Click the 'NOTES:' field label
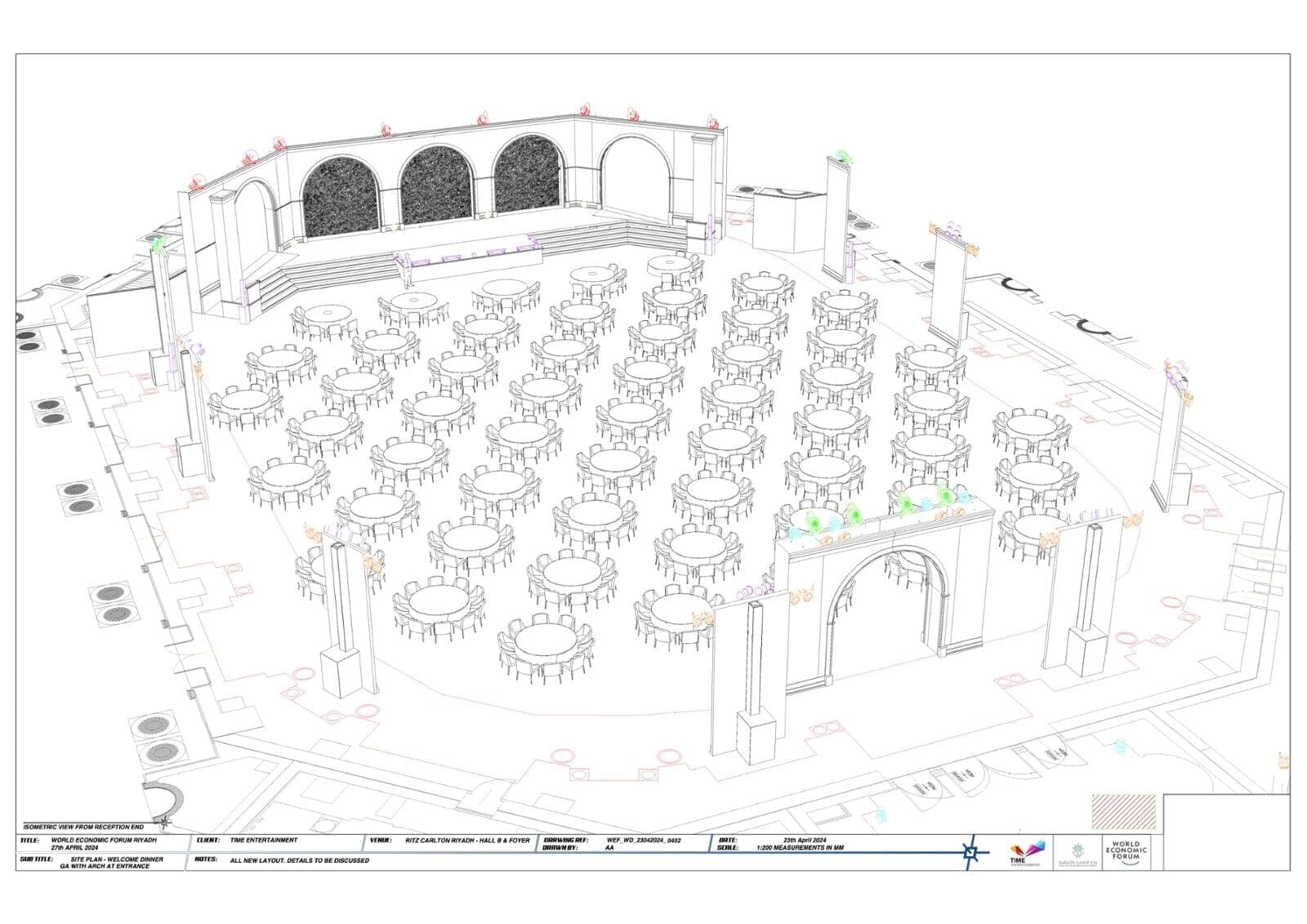1307x924 pixels. click(206, 859)
